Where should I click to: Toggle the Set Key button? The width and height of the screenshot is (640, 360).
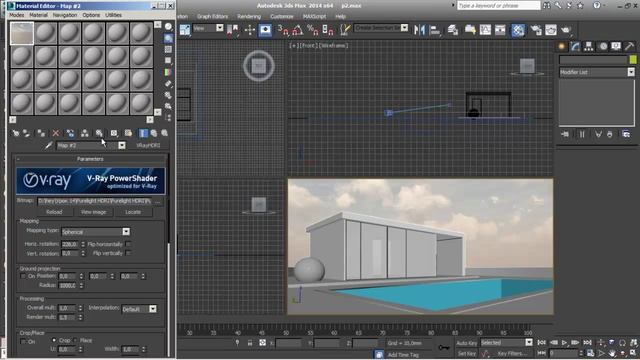coord(466,353)
